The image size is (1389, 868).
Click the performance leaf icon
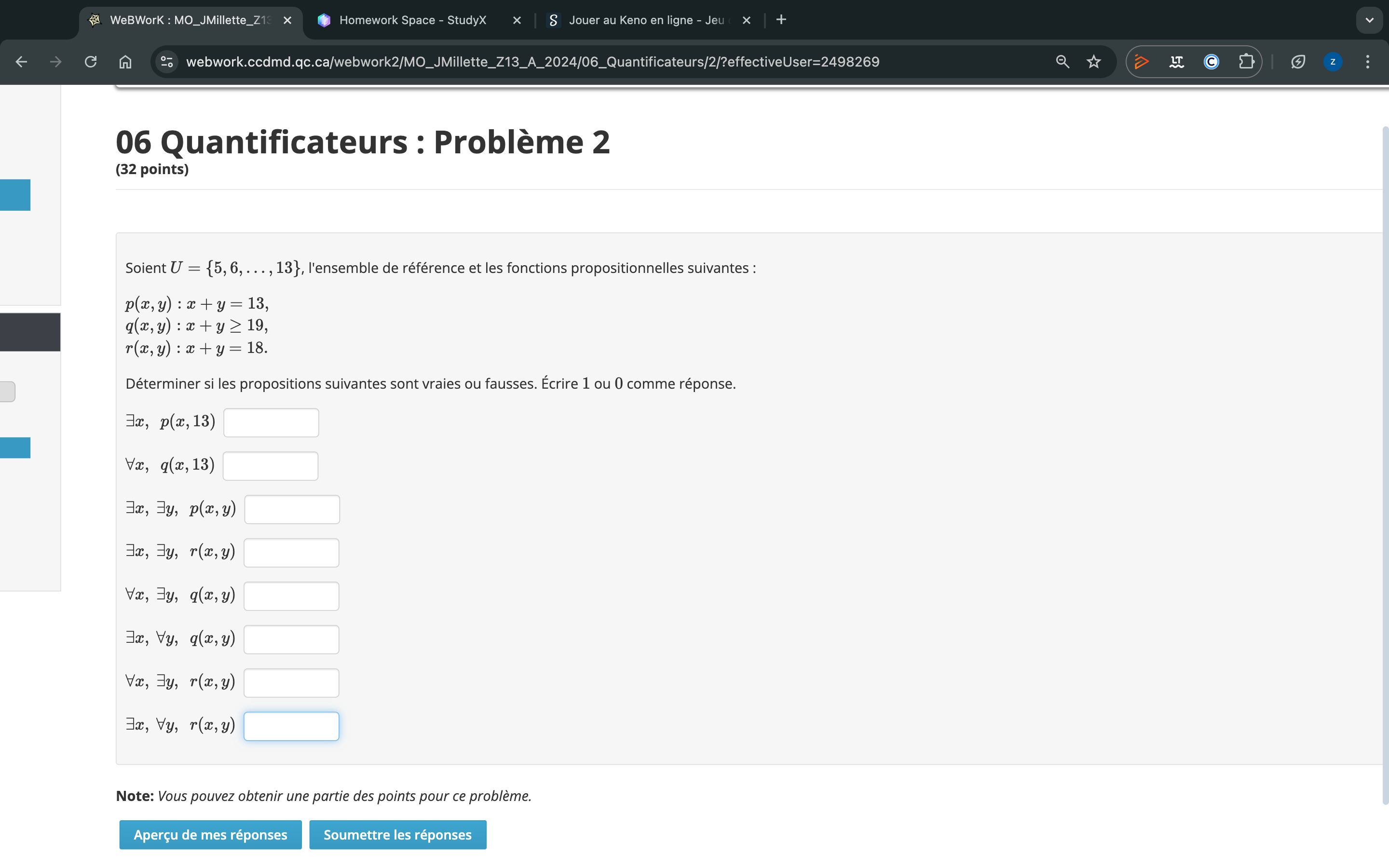1298,62
